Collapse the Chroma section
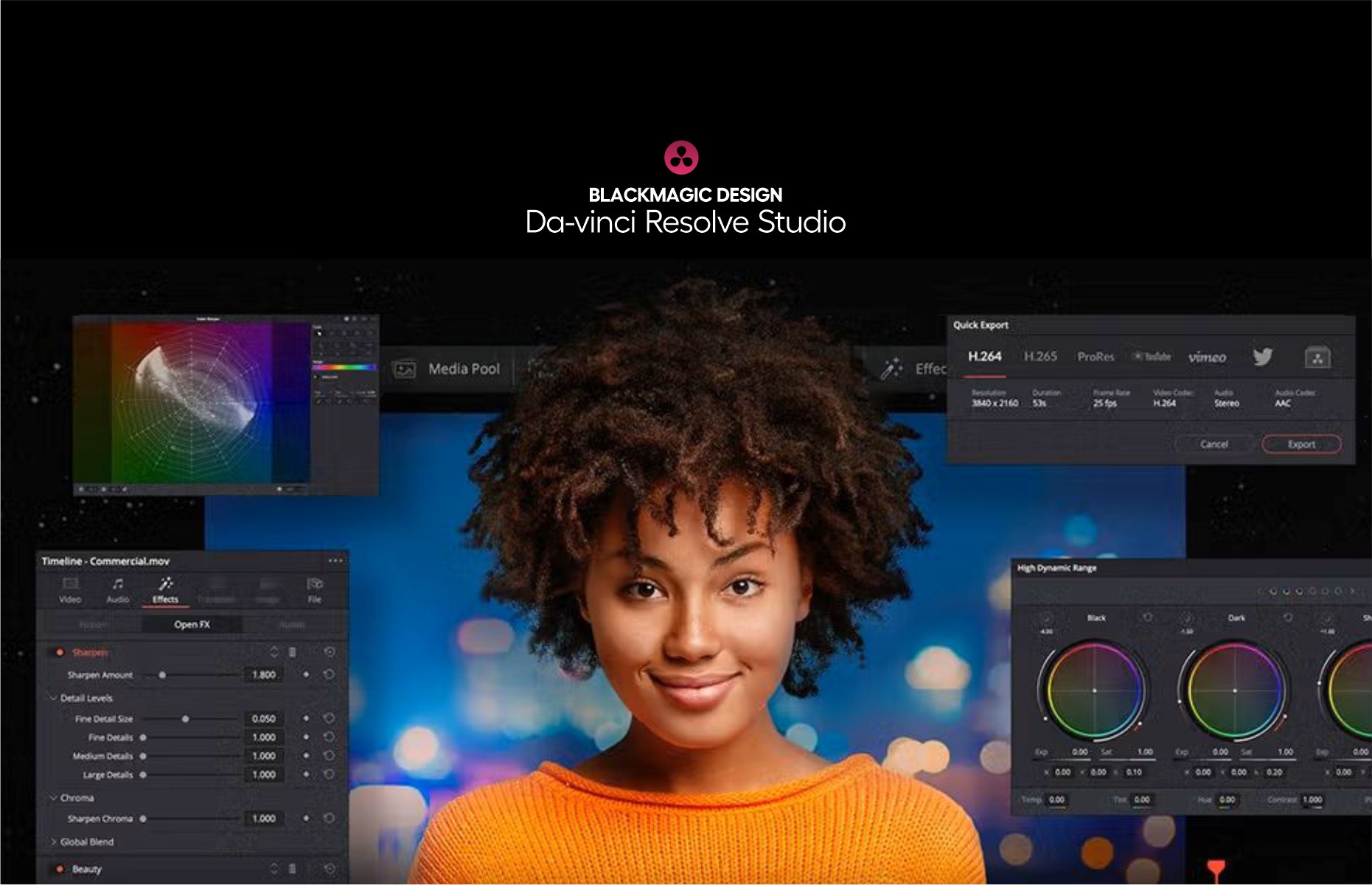 point(53,798)
